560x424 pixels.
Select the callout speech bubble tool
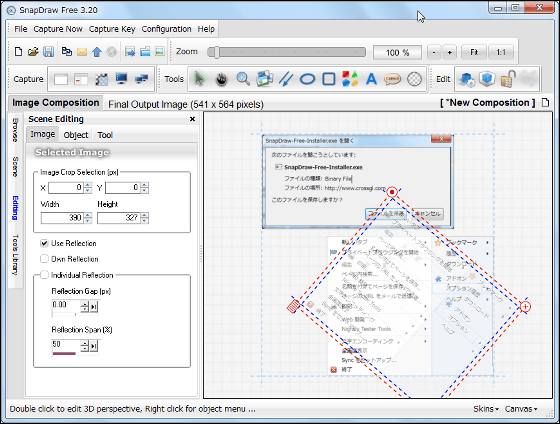392,79
